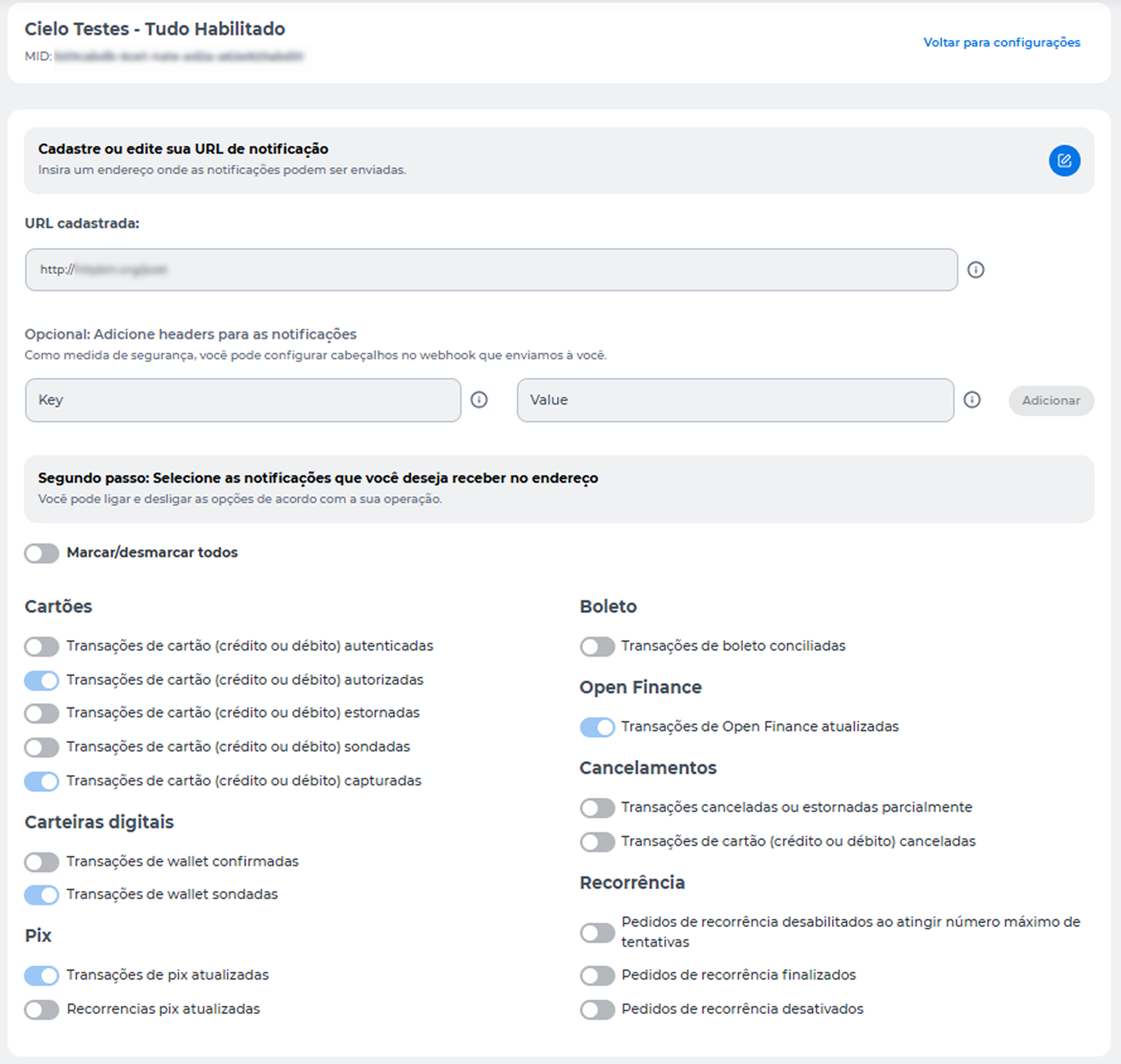Click the 'Cielo Testes - Tudo Habilitado' title
Screen dimensions: 1121x1064
coord(155,29)
